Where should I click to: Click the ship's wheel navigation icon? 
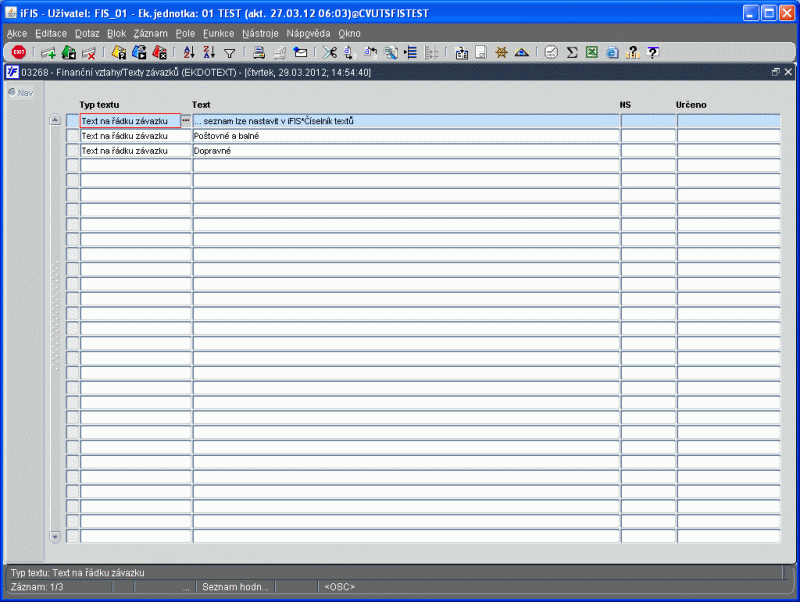(x=502, y=52)
